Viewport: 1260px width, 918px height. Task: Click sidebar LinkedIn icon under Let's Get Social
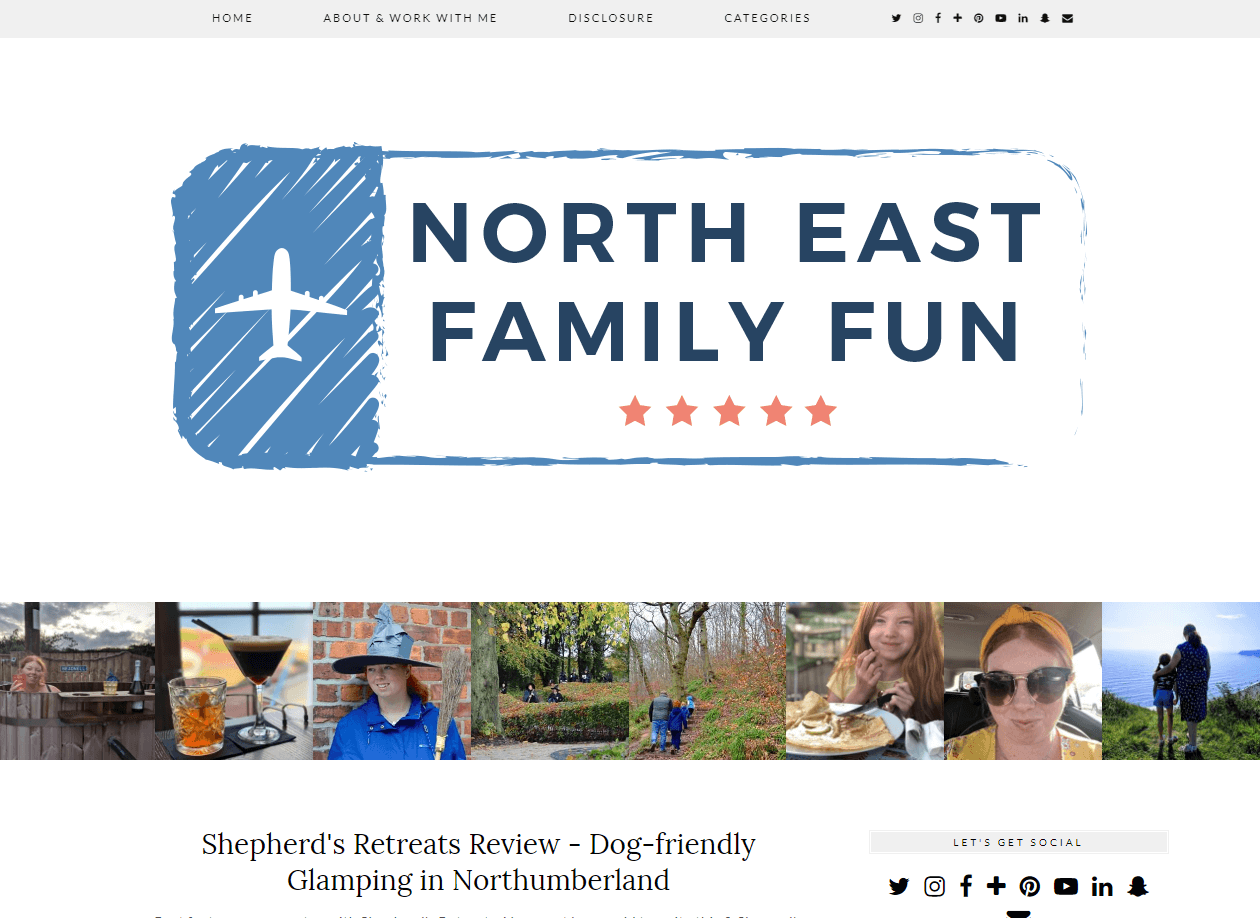(x=1102, y=886)
